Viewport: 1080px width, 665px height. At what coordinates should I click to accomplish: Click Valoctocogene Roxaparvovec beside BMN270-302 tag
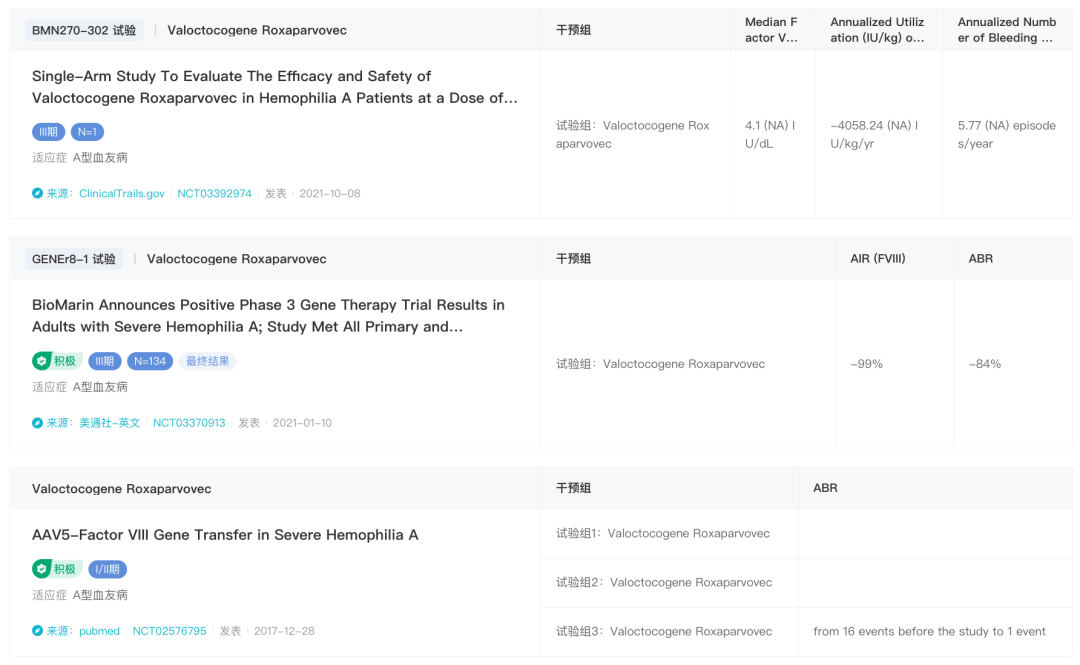pyautogui.click(x=257, y=30)
